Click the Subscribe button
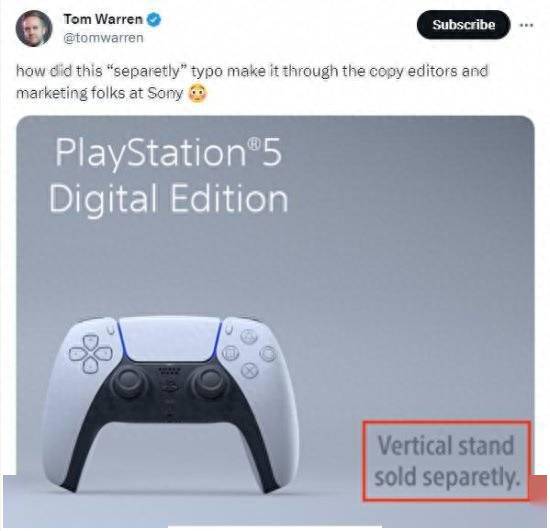The height and width of the screenshot is (531, 550). [x=463, y=25]
